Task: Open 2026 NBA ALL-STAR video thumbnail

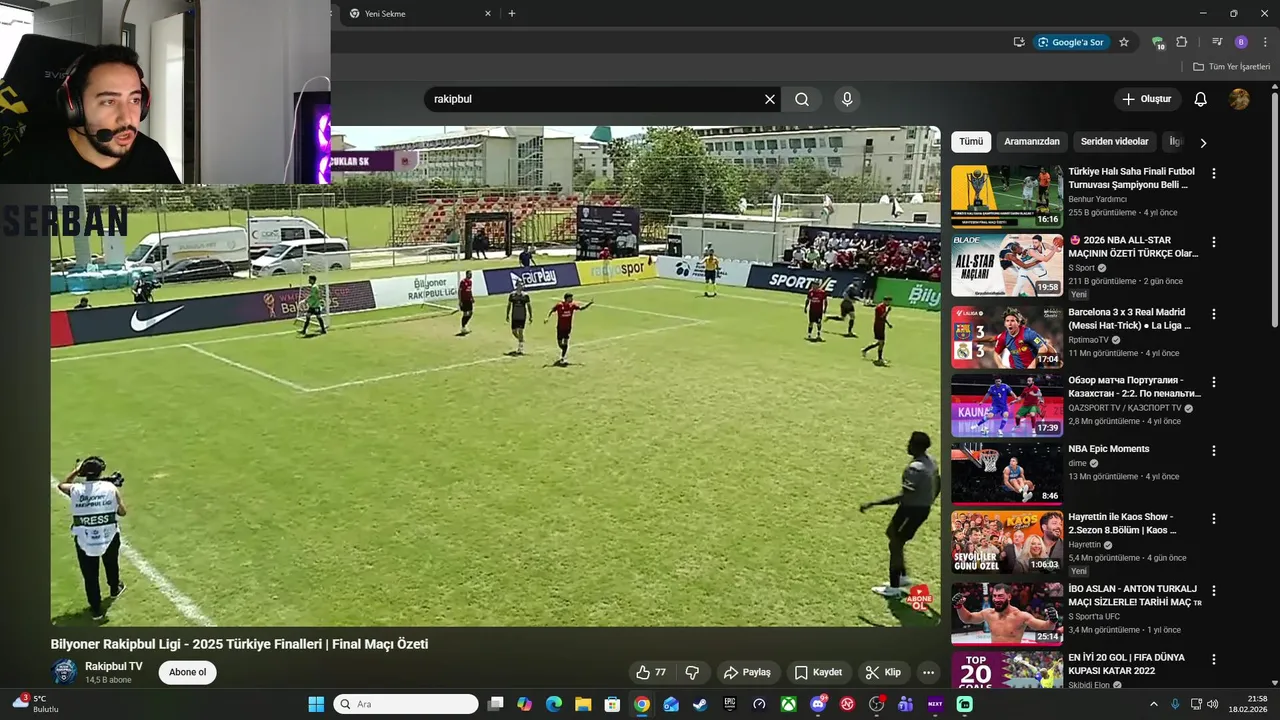Action: point(1007,265)
